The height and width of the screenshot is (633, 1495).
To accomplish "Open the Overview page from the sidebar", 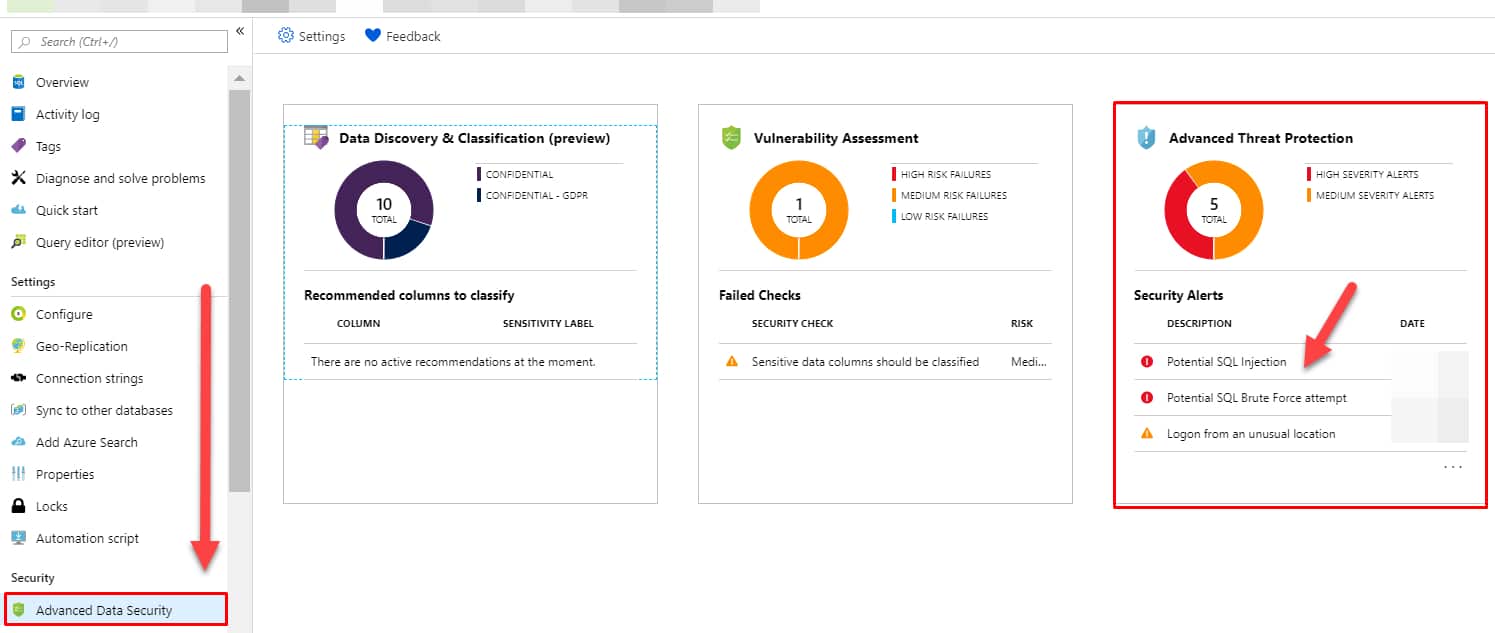I will point(20,81).
